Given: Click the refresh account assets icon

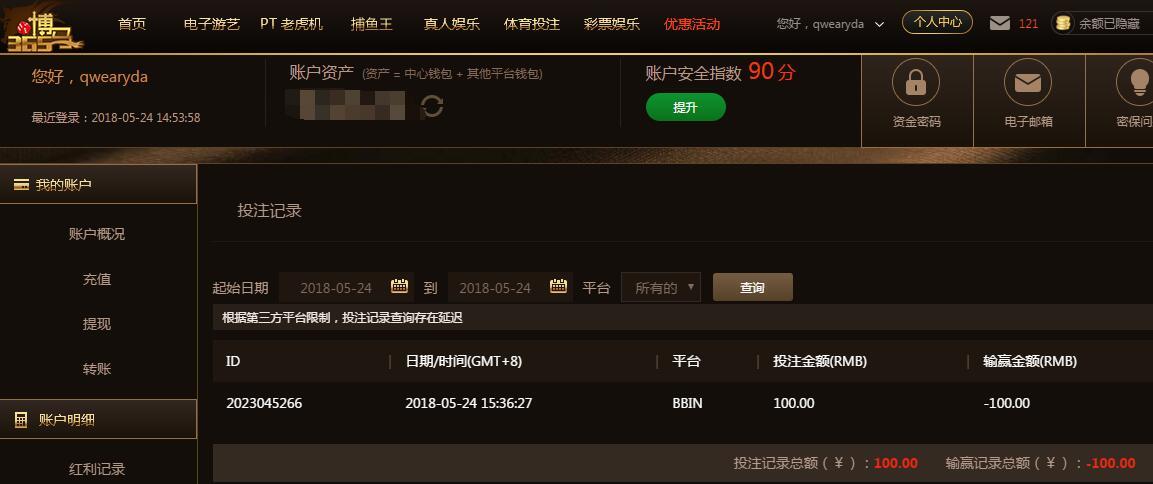Looking at the screenshot, I should (432, 107).
